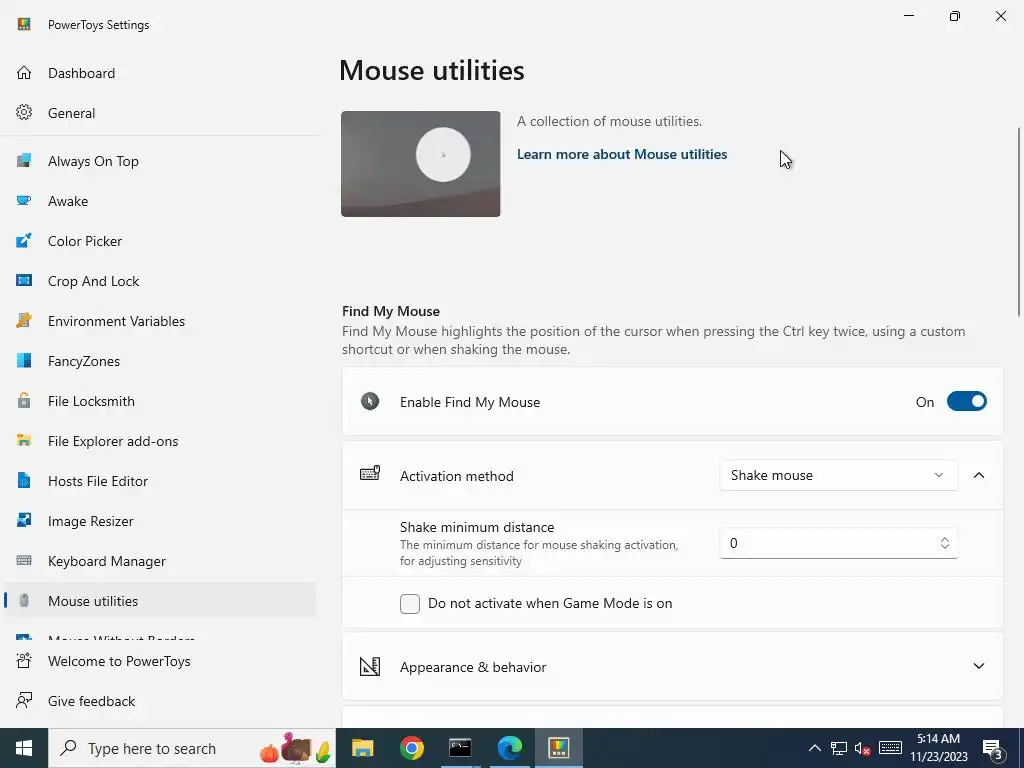Click the Mouse utilities preview image

coord(421,164)
